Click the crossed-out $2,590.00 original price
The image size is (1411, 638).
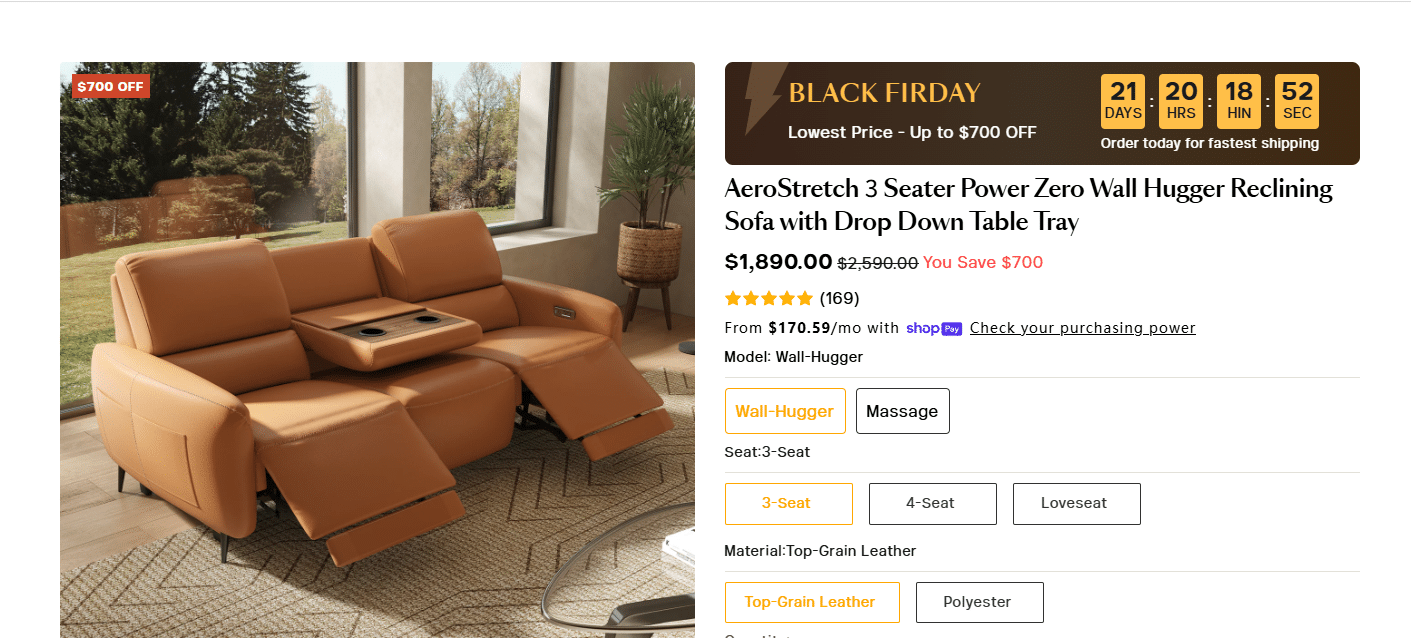[x=877, y=263]
